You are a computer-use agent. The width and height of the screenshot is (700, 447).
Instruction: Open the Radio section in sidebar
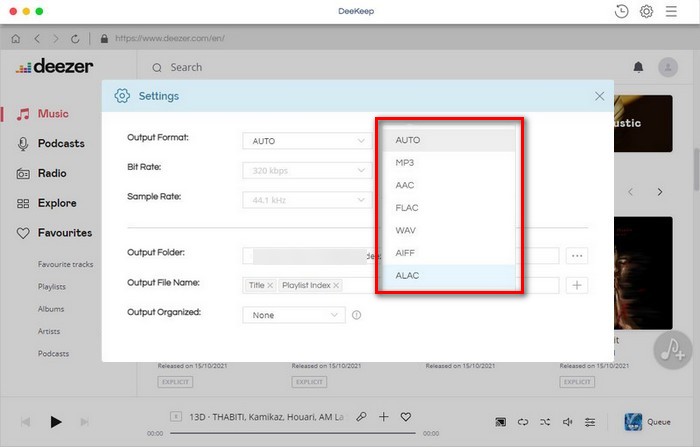coord(41,173)
